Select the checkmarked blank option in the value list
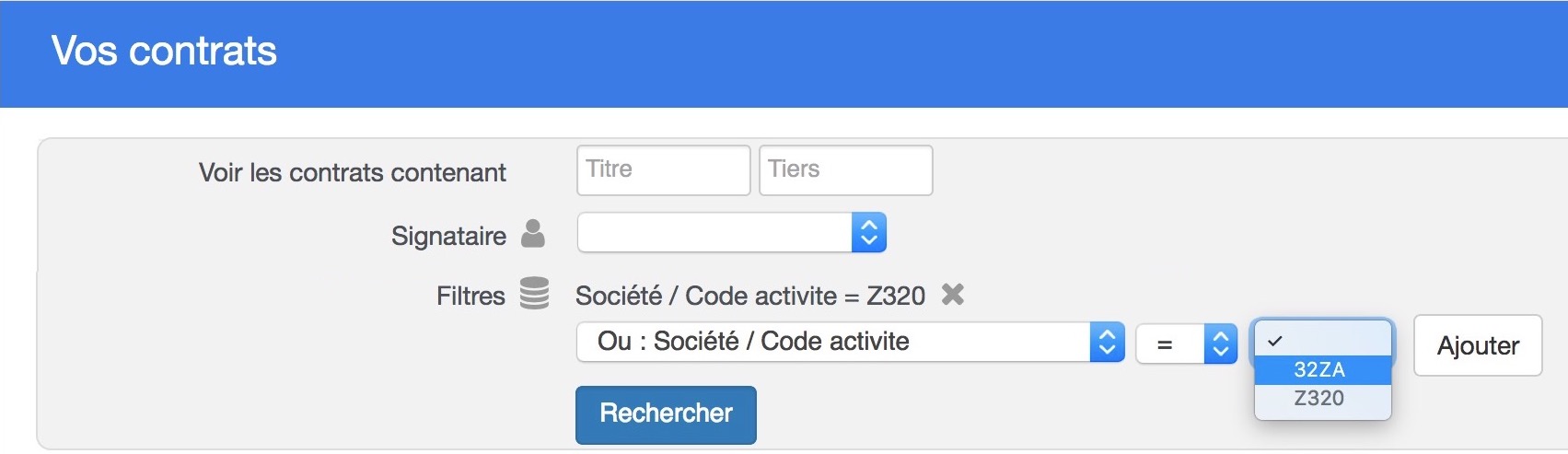 point(1323,341)
